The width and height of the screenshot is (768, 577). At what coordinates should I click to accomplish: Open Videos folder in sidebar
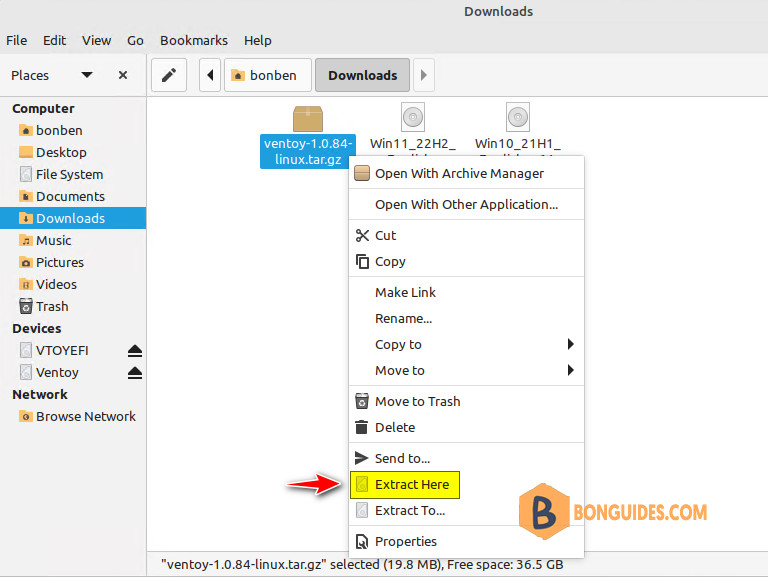(73, 285)
